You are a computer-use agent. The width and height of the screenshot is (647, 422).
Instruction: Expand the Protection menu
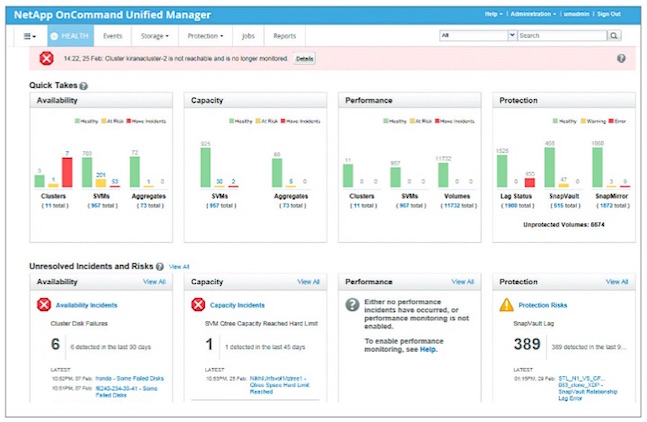pyautogui.click(x=205, y=36)
